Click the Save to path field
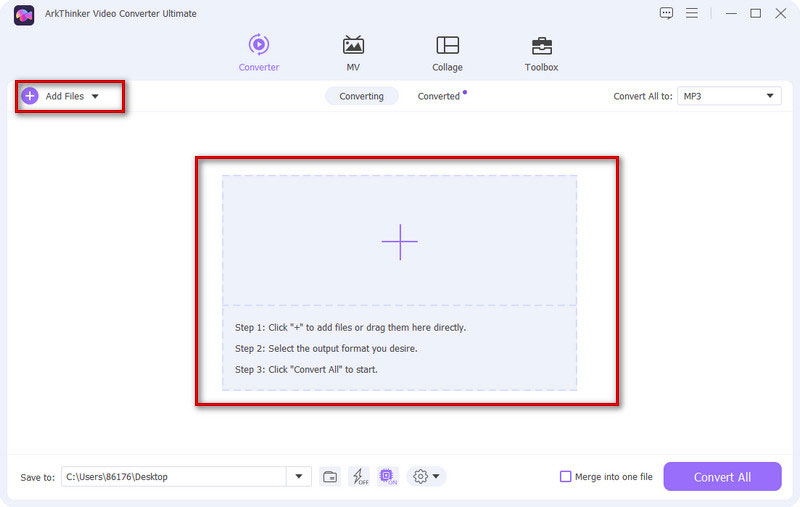 pyautogui.click(x=173, y=476)
